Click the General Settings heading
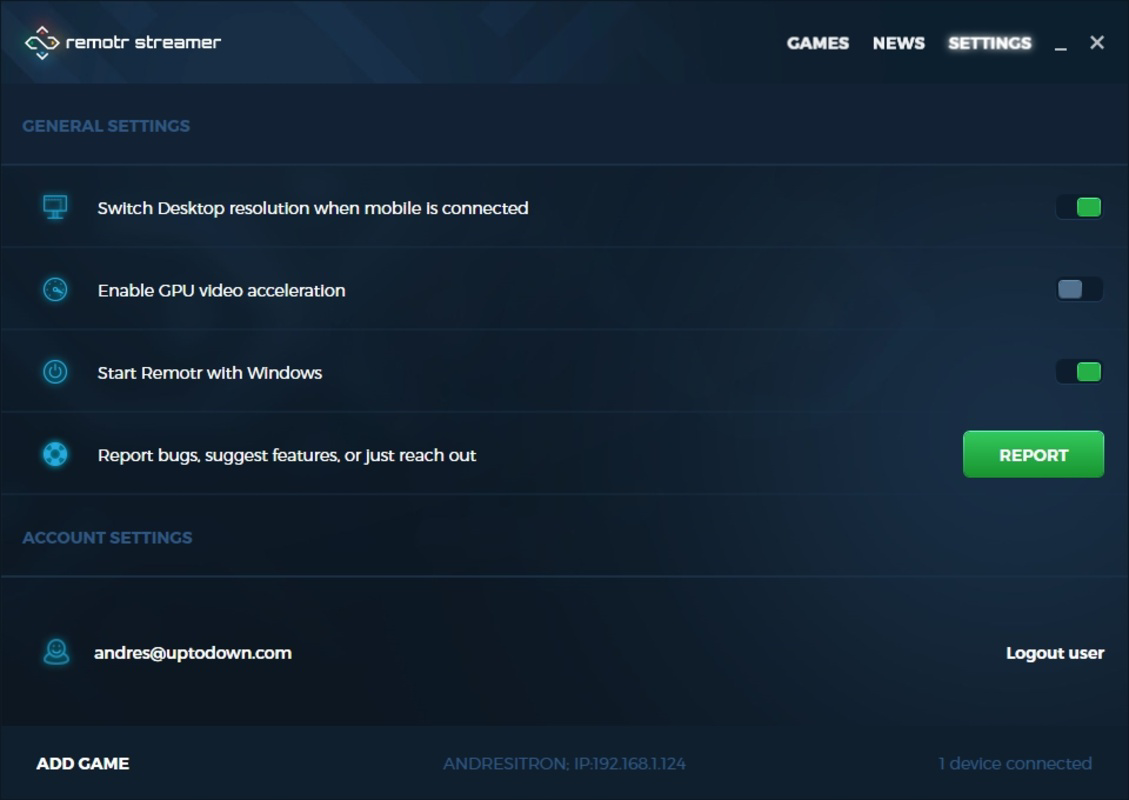1129x800 pixels. click(106, 126)
